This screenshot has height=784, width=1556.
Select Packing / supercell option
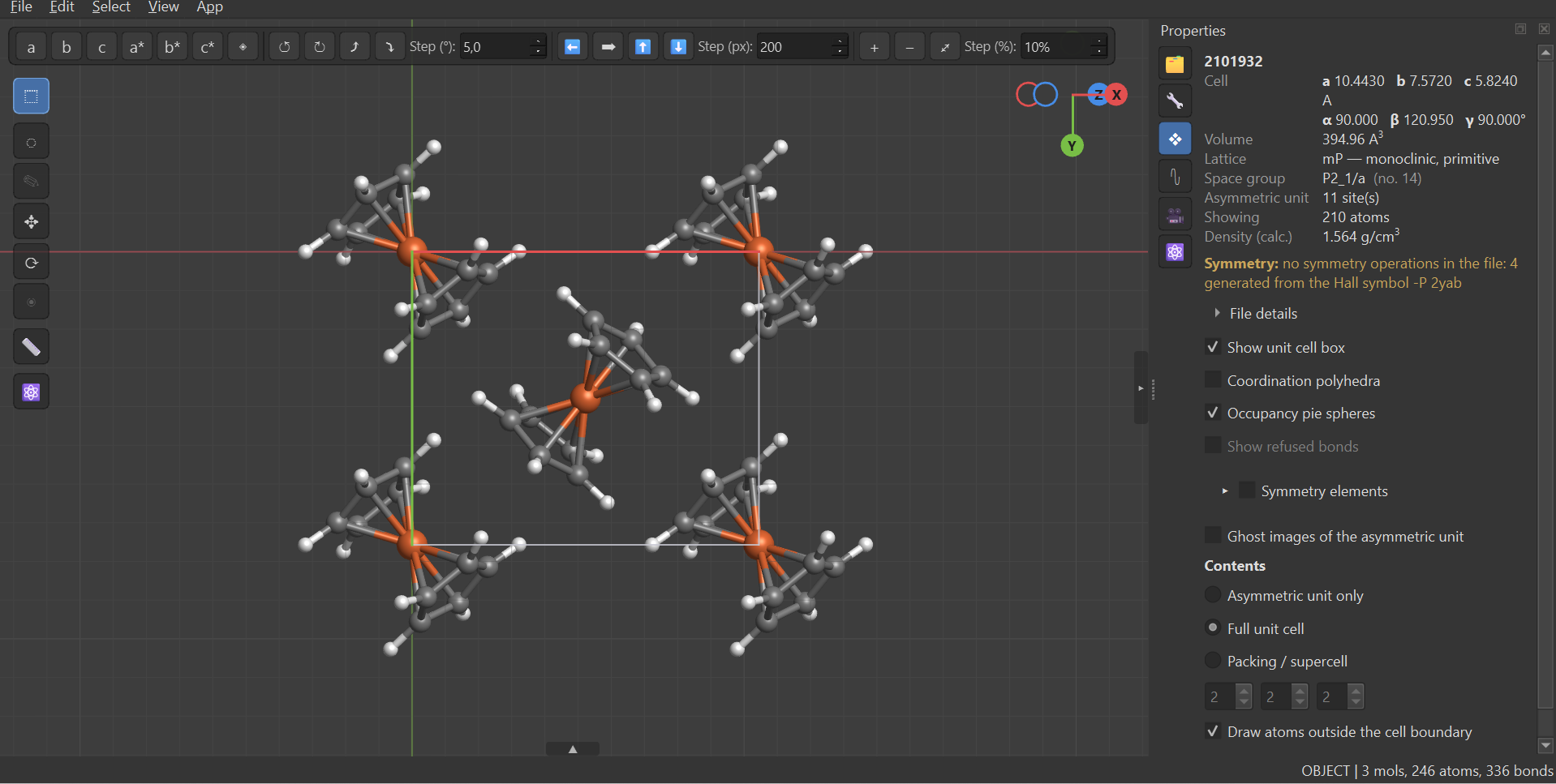(x=1213, y=661)
